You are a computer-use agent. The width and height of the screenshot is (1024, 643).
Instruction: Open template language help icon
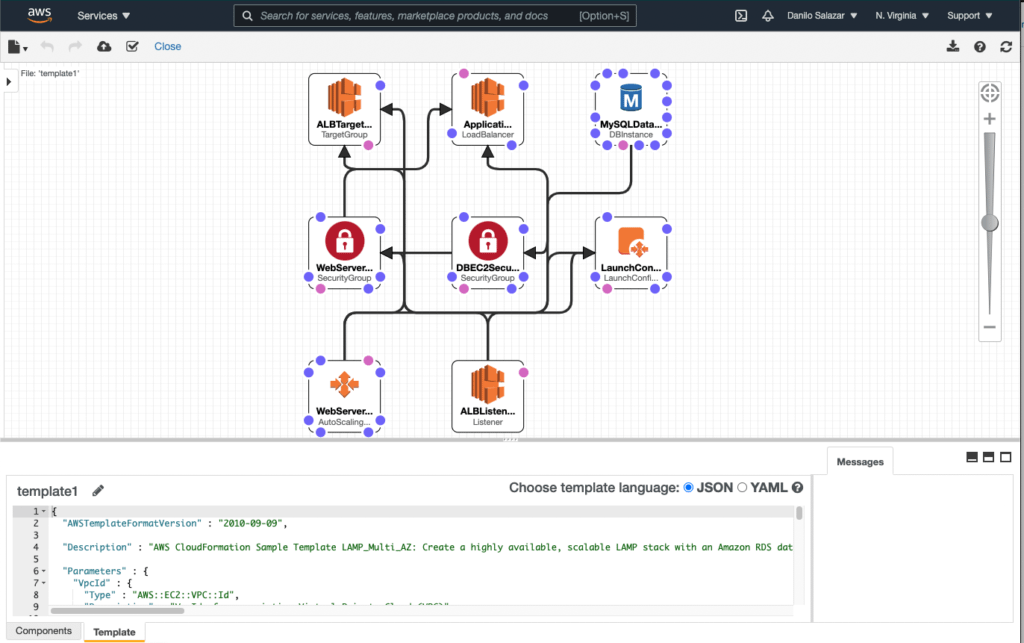[x=797, y=488]
